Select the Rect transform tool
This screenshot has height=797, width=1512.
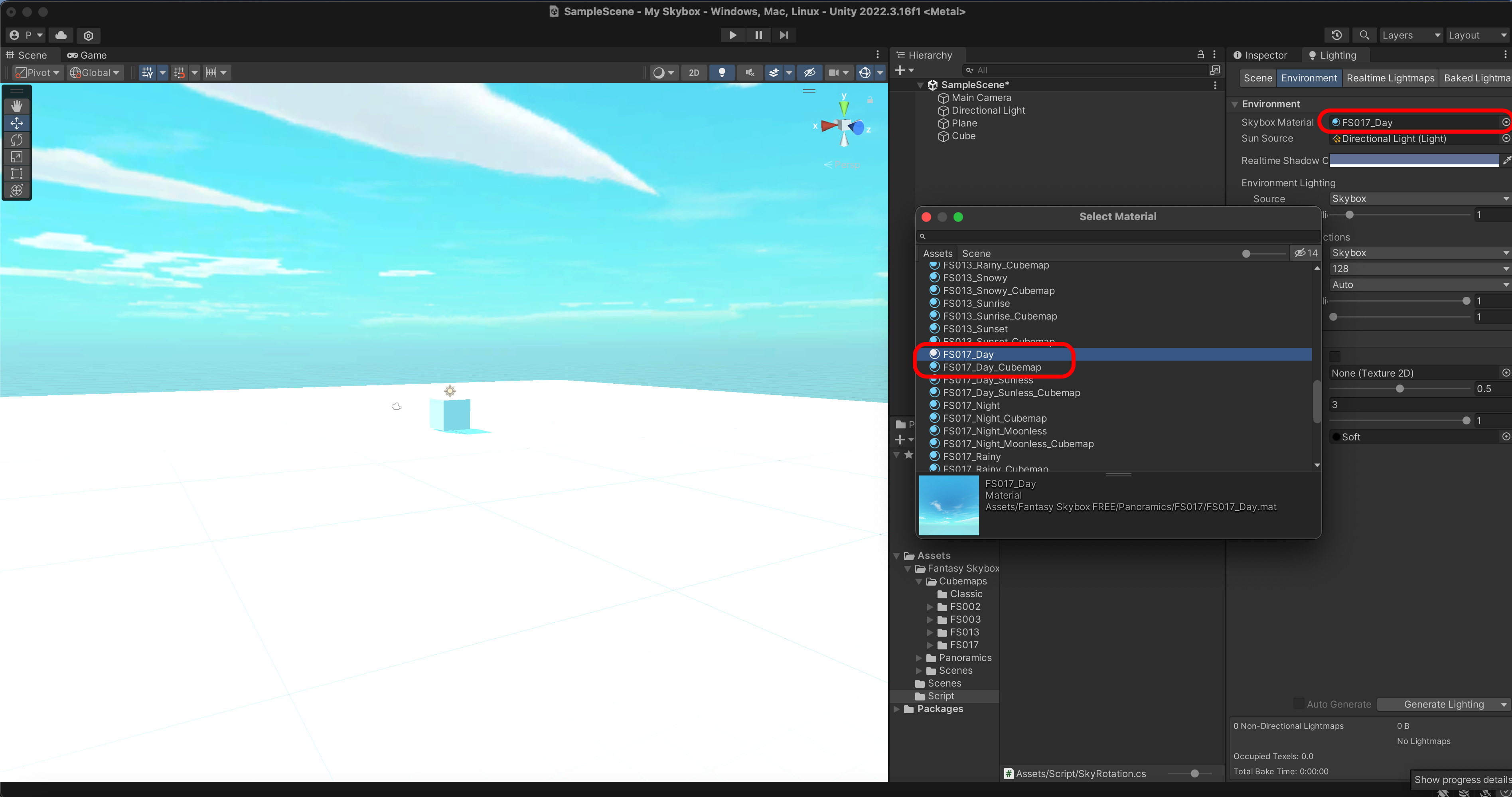(x=16, y=174)
